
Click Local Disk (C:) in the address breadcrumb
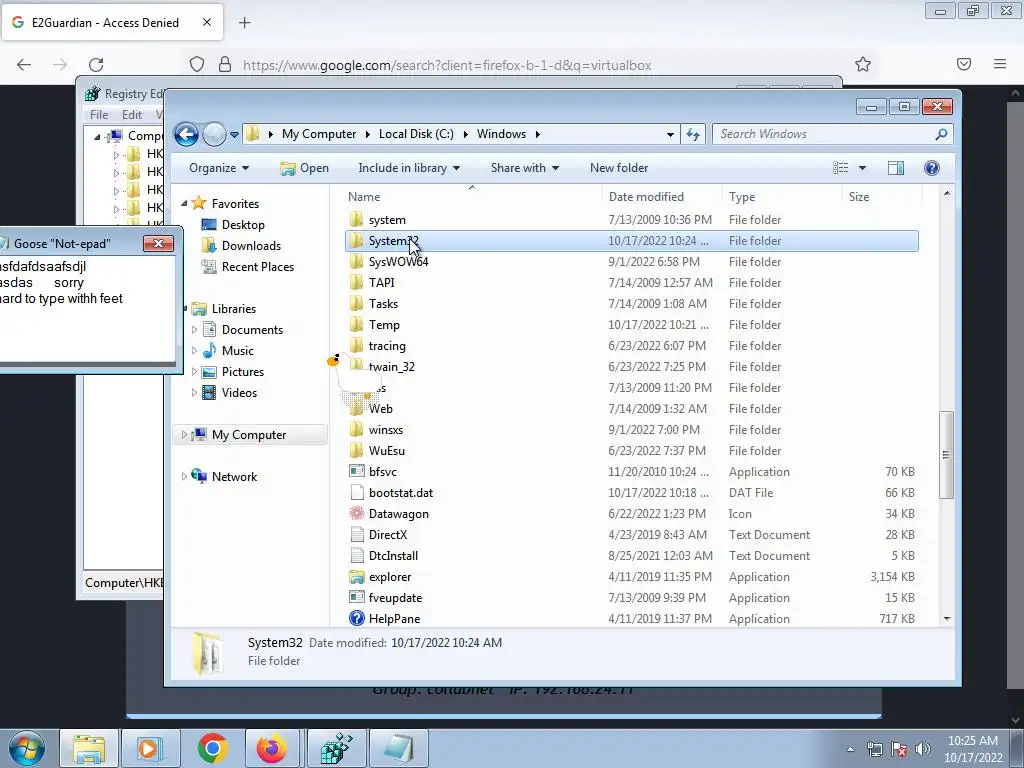416,134
